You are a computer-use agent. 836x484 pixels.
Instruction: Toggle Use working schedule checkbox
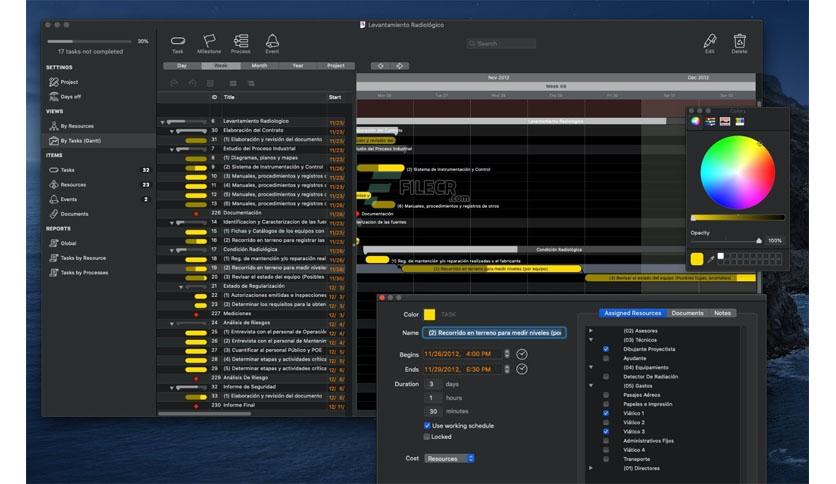click(x=427, y=425)
